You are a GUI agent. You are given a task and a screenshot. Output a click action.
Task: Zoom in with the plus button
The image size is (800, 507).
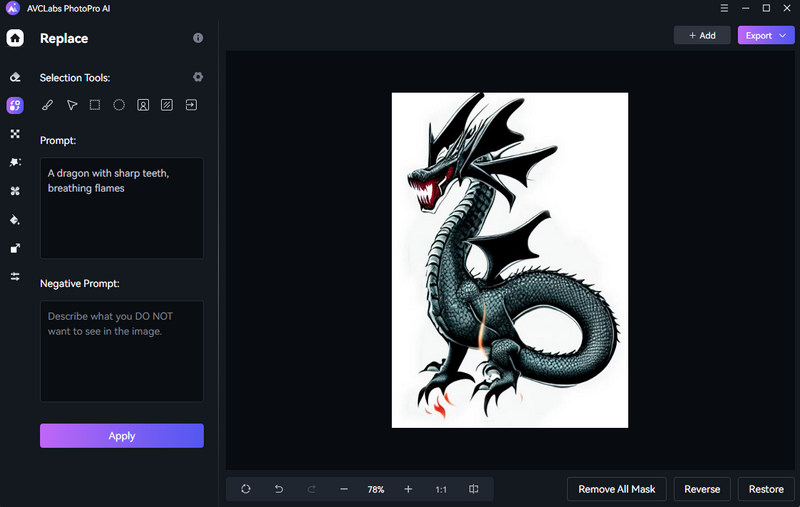coord(408,489)
